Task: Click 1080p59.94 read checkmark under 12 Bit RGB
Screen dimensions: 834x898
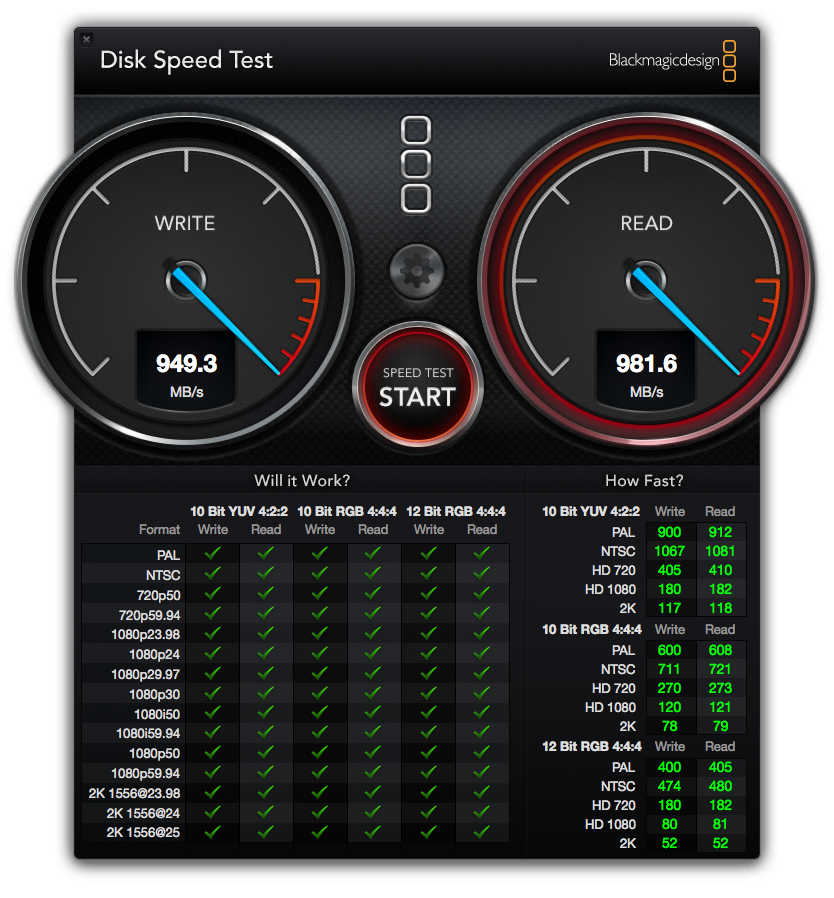Action: click(x=482, y=772)
